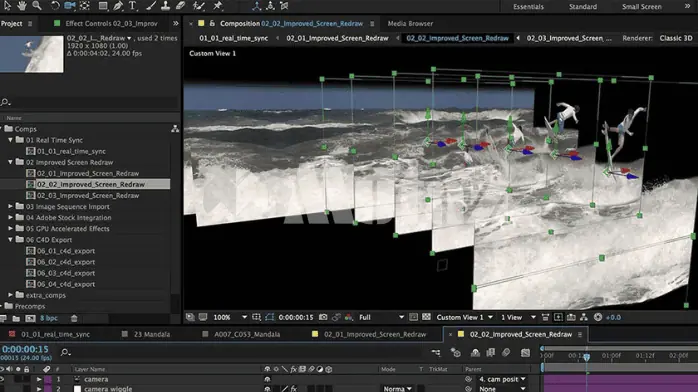Expand the extra_comps folder
698x392 pixels.
click(11, 295)
